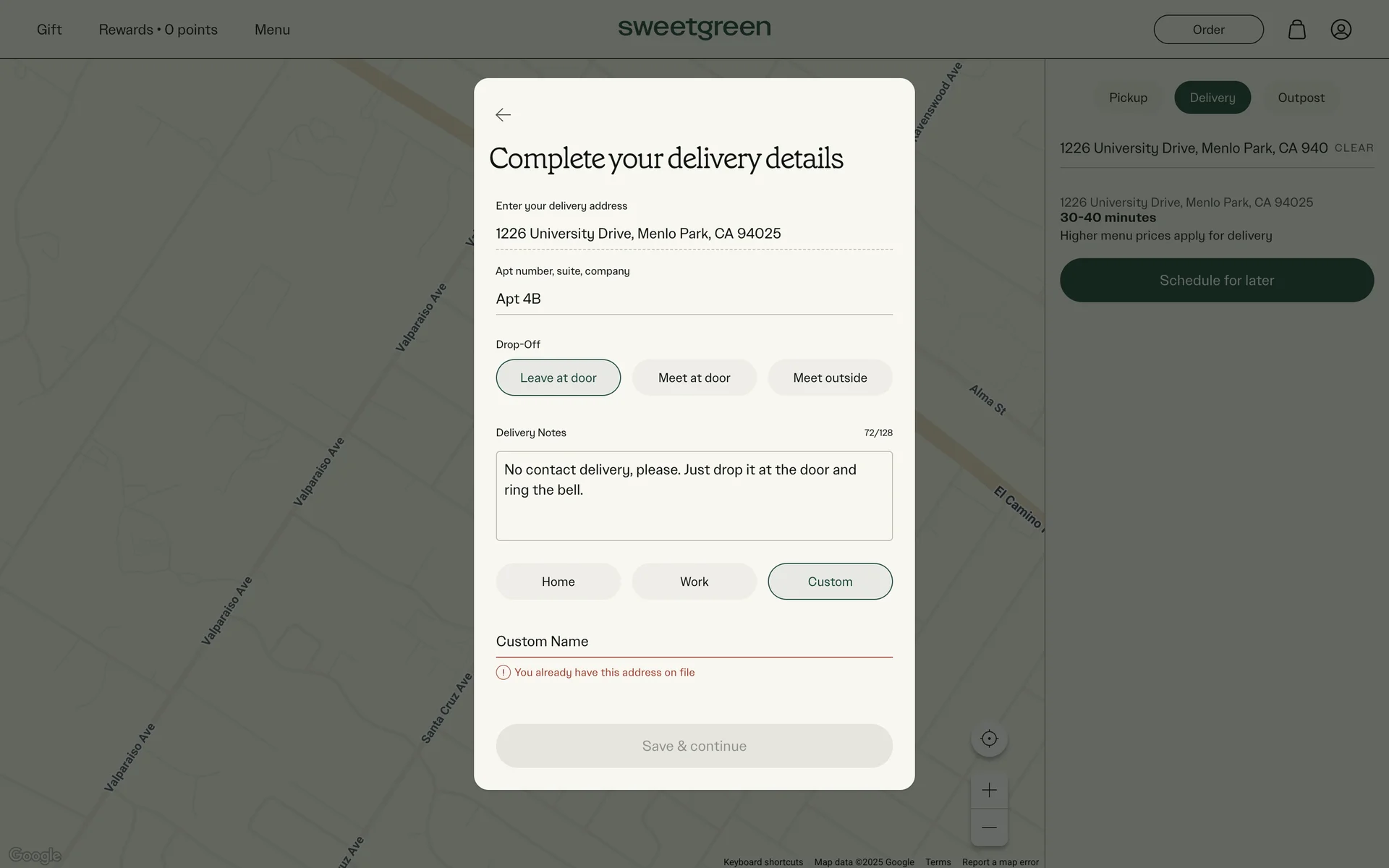Viewport: 1389px width, 868px height.
Task: Click the Custom Name input field
Action: tap(694, 642)
